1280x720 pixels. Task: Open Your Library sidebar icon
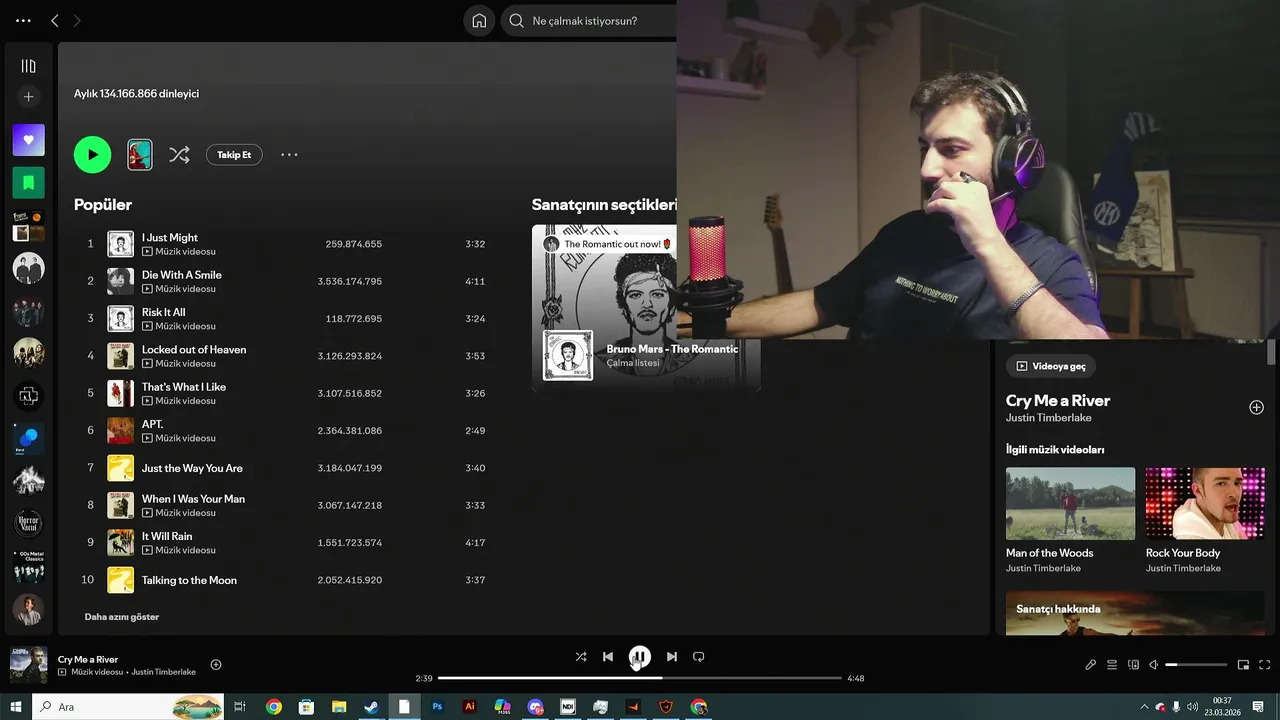(x=28, y=66)
